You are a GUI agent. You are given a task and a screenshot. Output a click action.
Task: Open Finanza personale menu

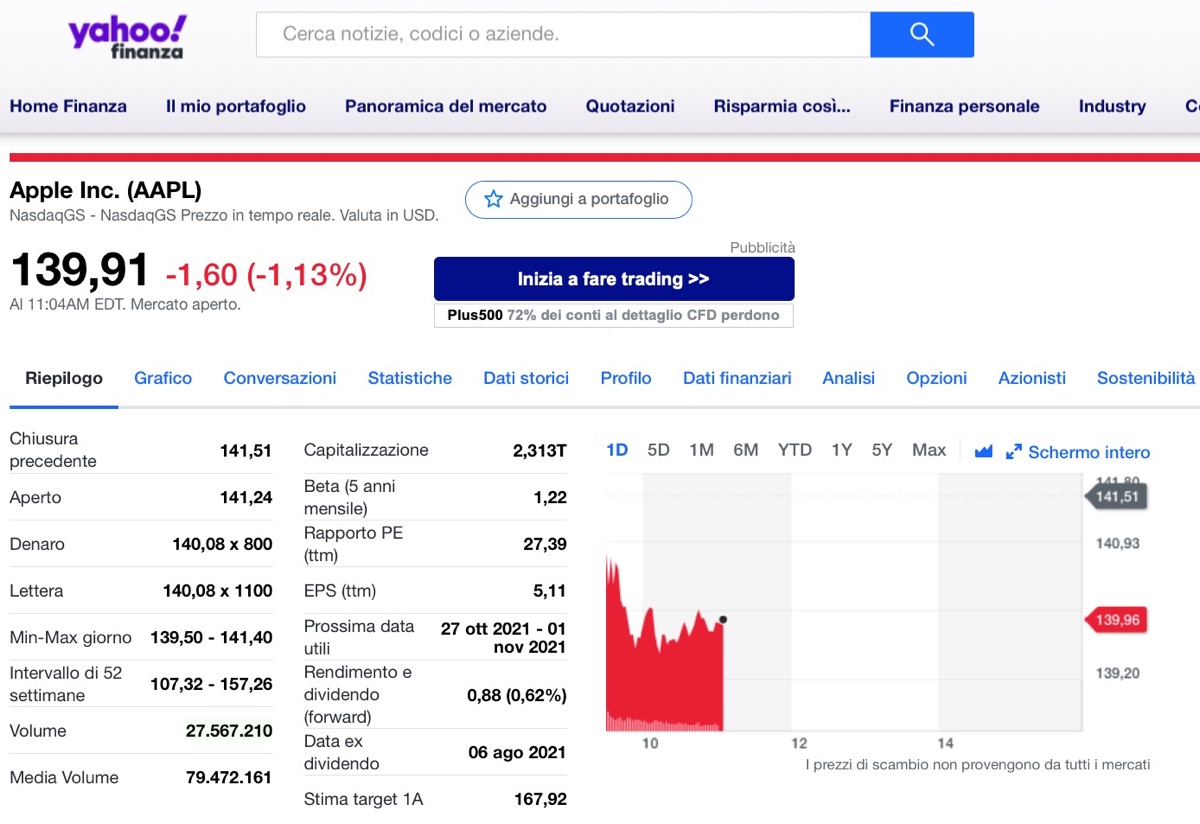tap(965, 106)
